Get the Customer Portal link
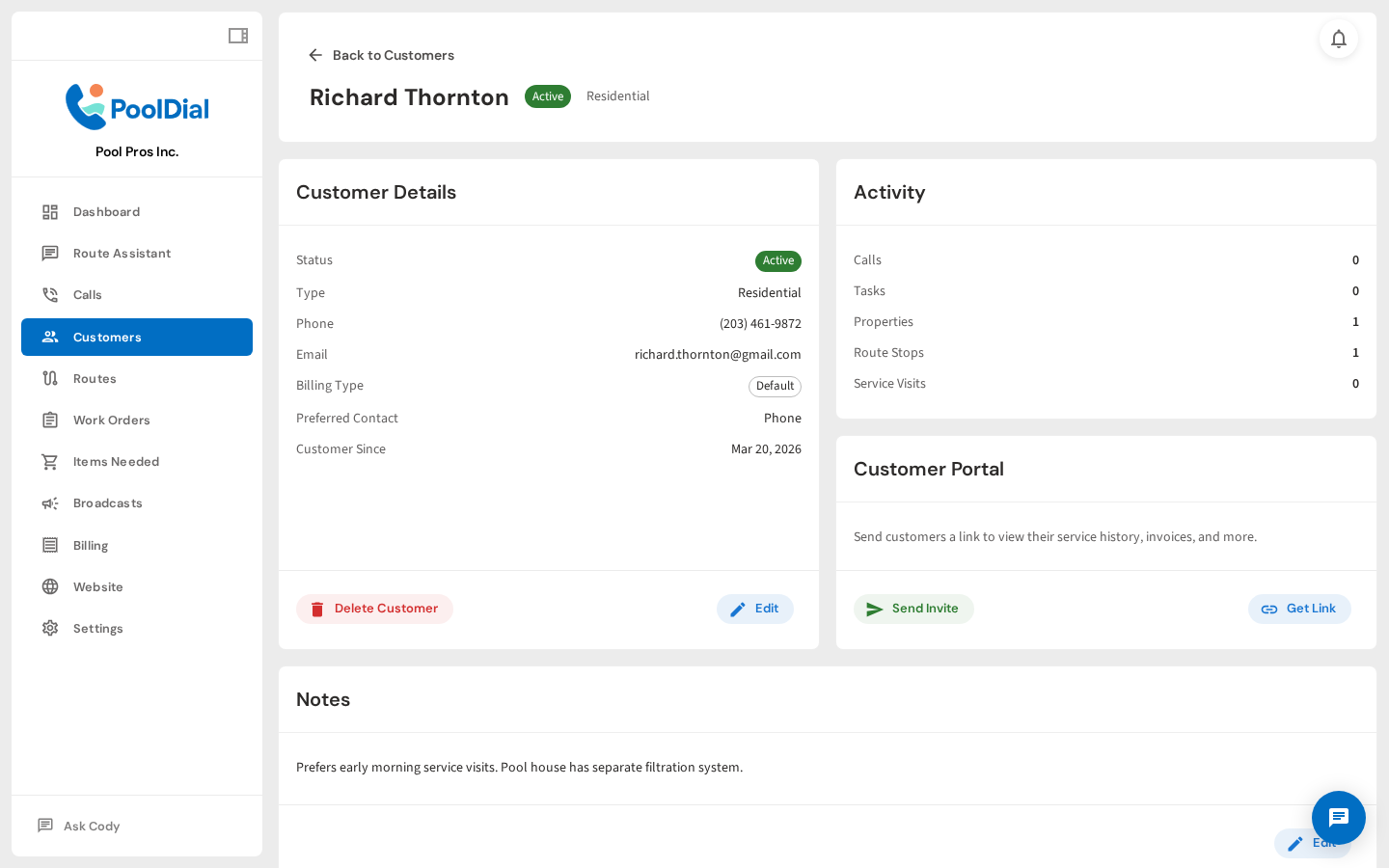1389x868 pixels. coord(1299,609)
